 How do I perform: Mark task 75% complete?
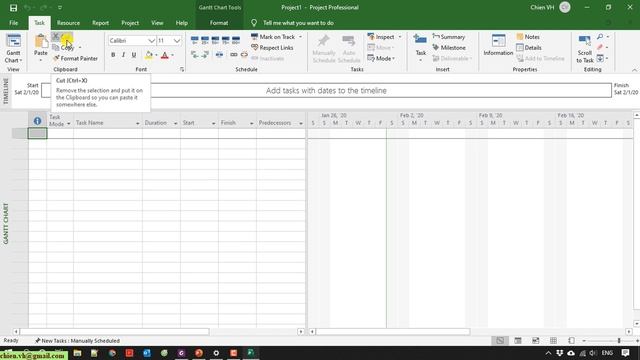click(226, 40)
